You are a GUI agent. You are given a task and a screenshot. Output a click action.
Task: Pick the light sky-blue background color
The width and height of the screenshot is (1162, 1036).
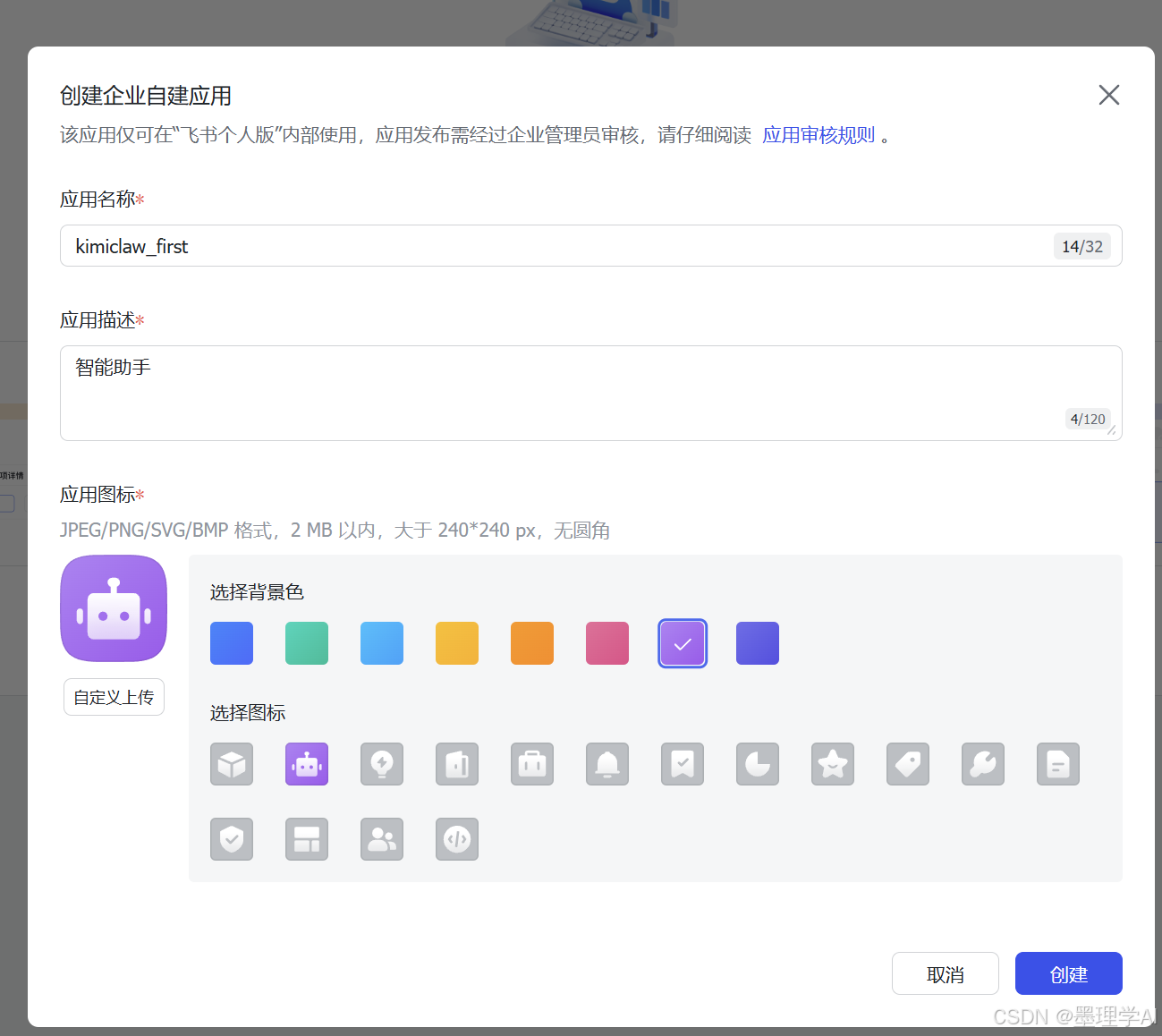[x=382, y=643]
